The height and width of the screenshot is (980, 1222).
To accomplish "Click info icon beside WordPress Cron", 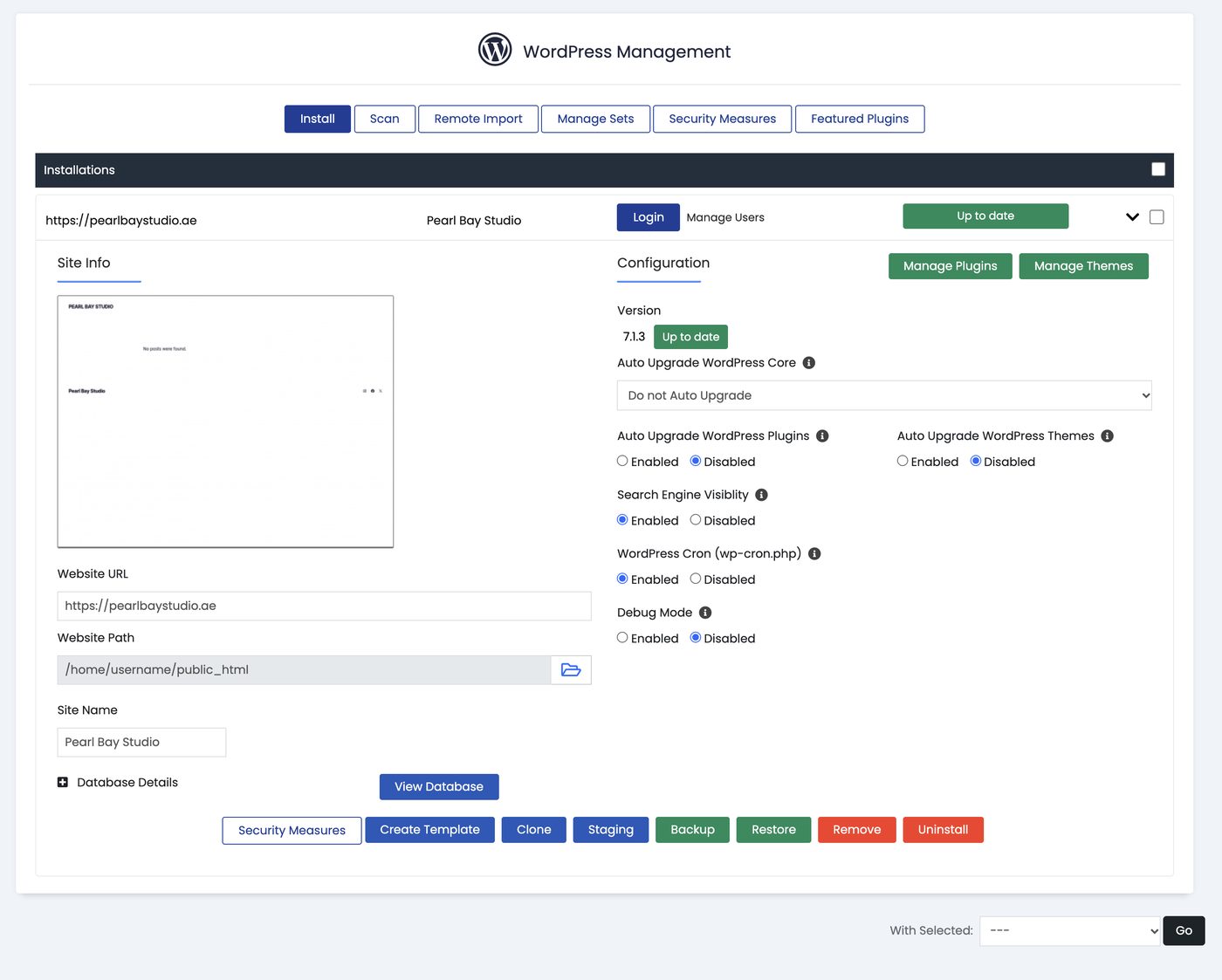I will coord(814,554).
